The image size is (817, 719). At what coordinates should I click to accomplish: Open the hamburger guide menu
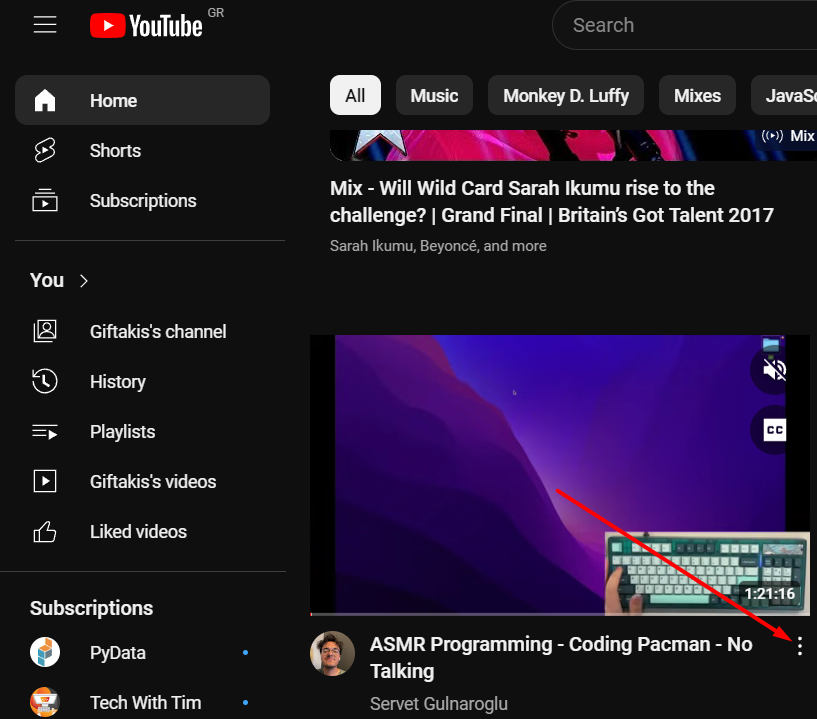point(45,25)
